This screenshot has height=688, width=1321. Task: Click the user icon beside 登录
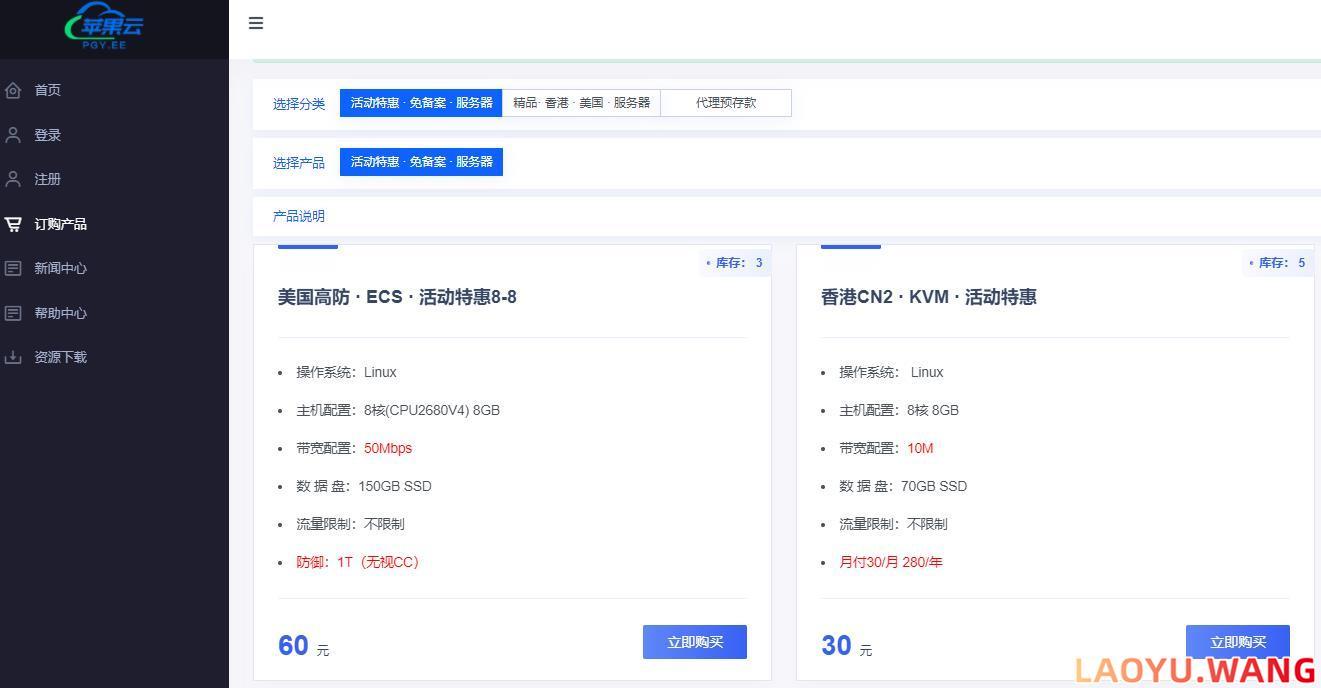pyautogui.click(x=13, y=134)
